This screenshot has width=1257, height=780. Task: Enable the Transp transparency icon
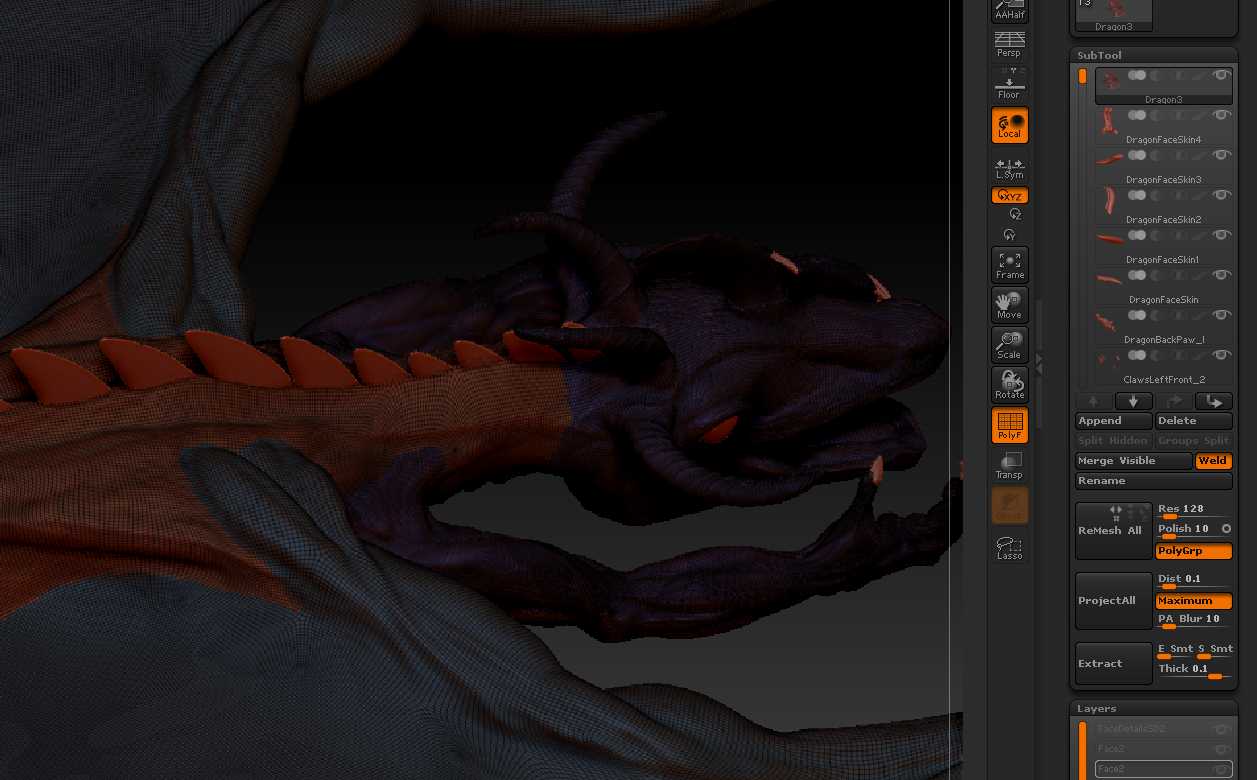1009,466
